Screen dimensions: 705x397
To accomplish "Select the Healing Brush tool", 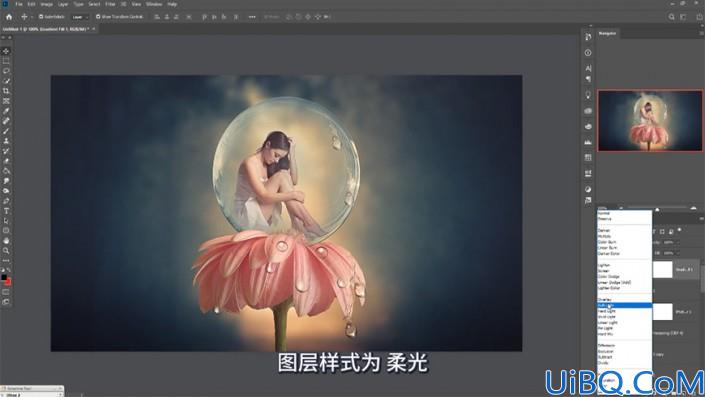I will point(6,121).
